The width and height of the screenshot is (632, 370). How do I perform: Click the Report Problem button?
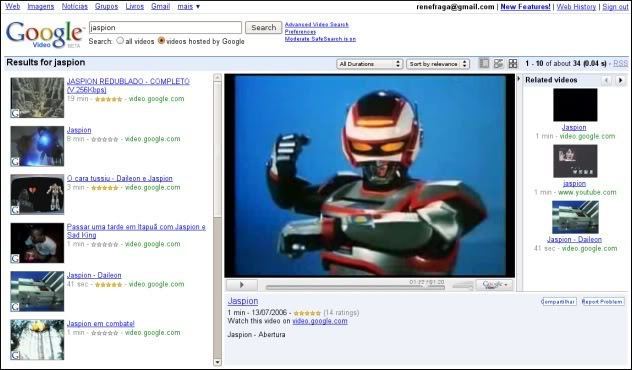603,301
